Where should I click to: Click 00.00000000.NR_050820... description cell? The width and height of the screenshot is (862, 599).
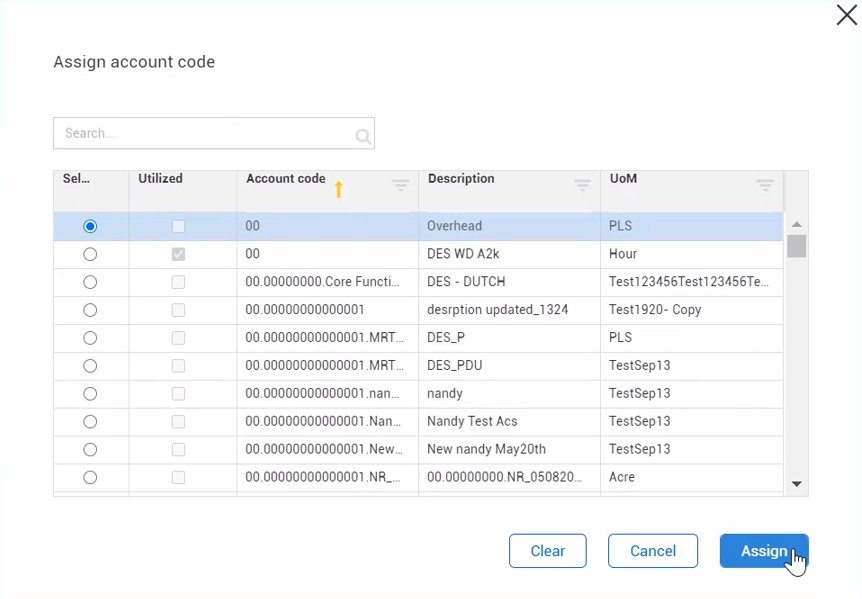(510, 478)
